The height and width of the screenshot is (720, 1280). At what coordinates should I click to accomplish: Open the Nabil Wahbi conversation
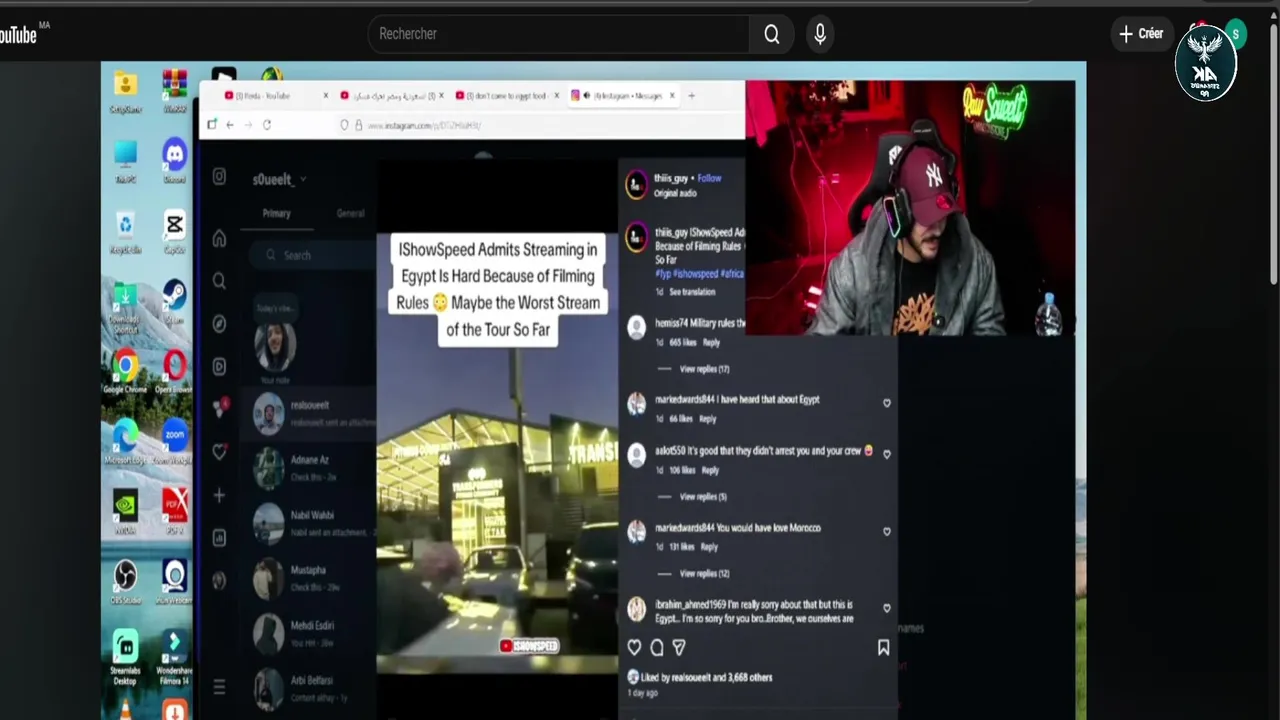[x=308, y=523]
